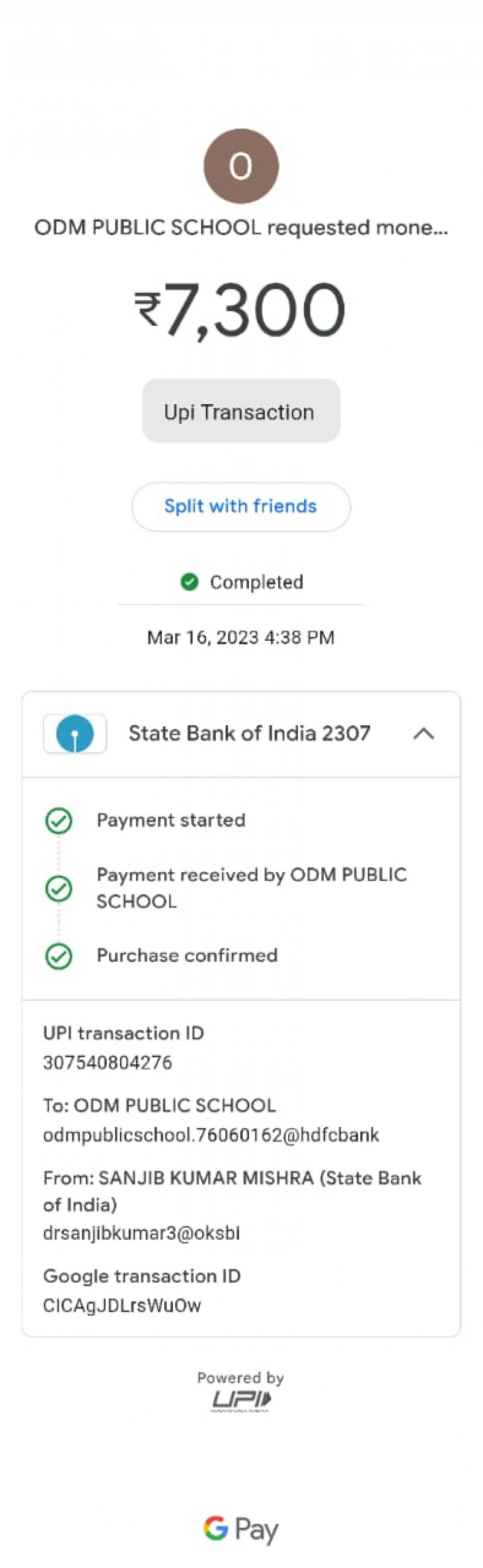
Task: Click the State Bank of India logo
Action: tap(75, 734)
